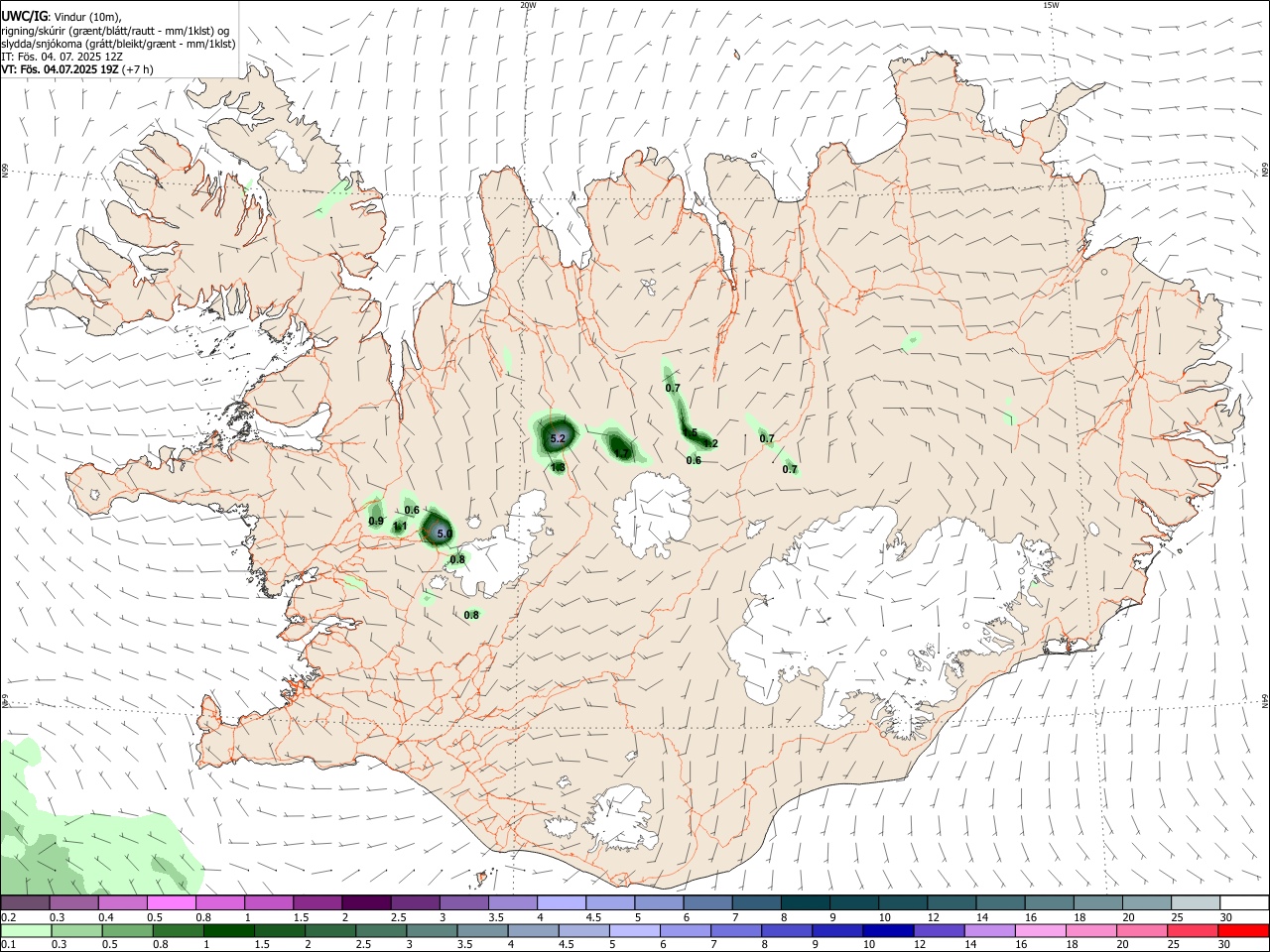Image resolution: width=1270 pixels, height=952 pixels.
Task: Pick the lavender snow swatch between 4 and 4.5
Action: [561, 902]
